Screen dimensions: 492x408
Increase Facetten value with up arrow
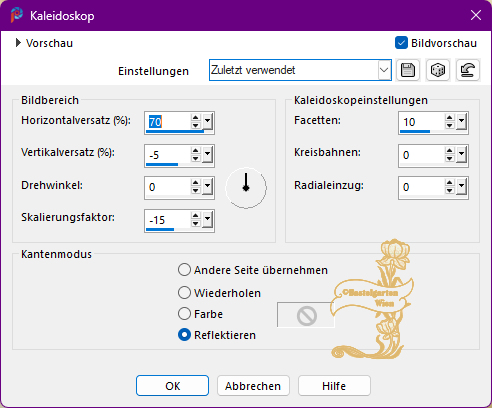click(450, 118)
